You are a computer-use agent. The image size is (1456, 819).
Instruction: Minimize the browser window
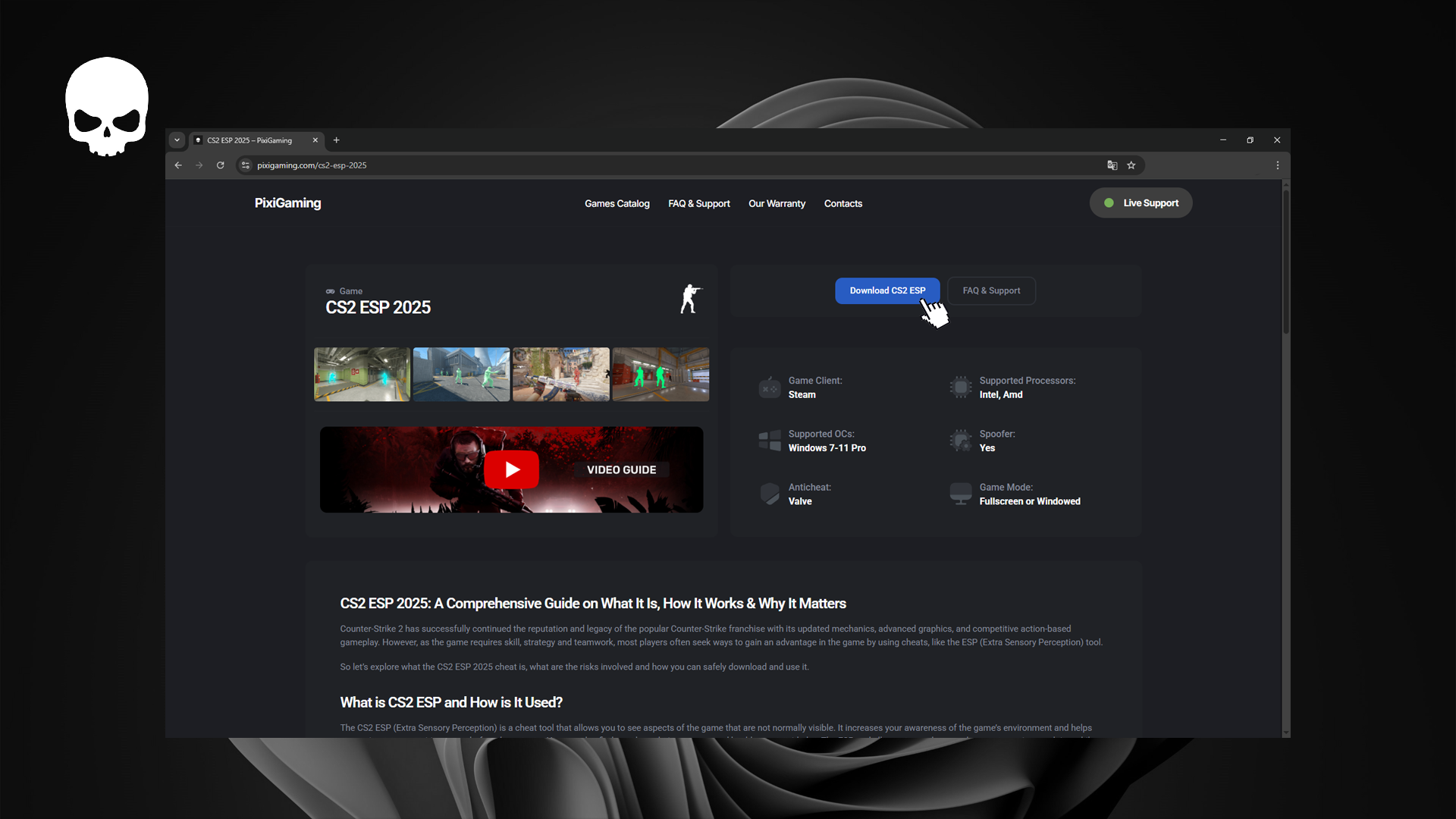(1223, 140)
